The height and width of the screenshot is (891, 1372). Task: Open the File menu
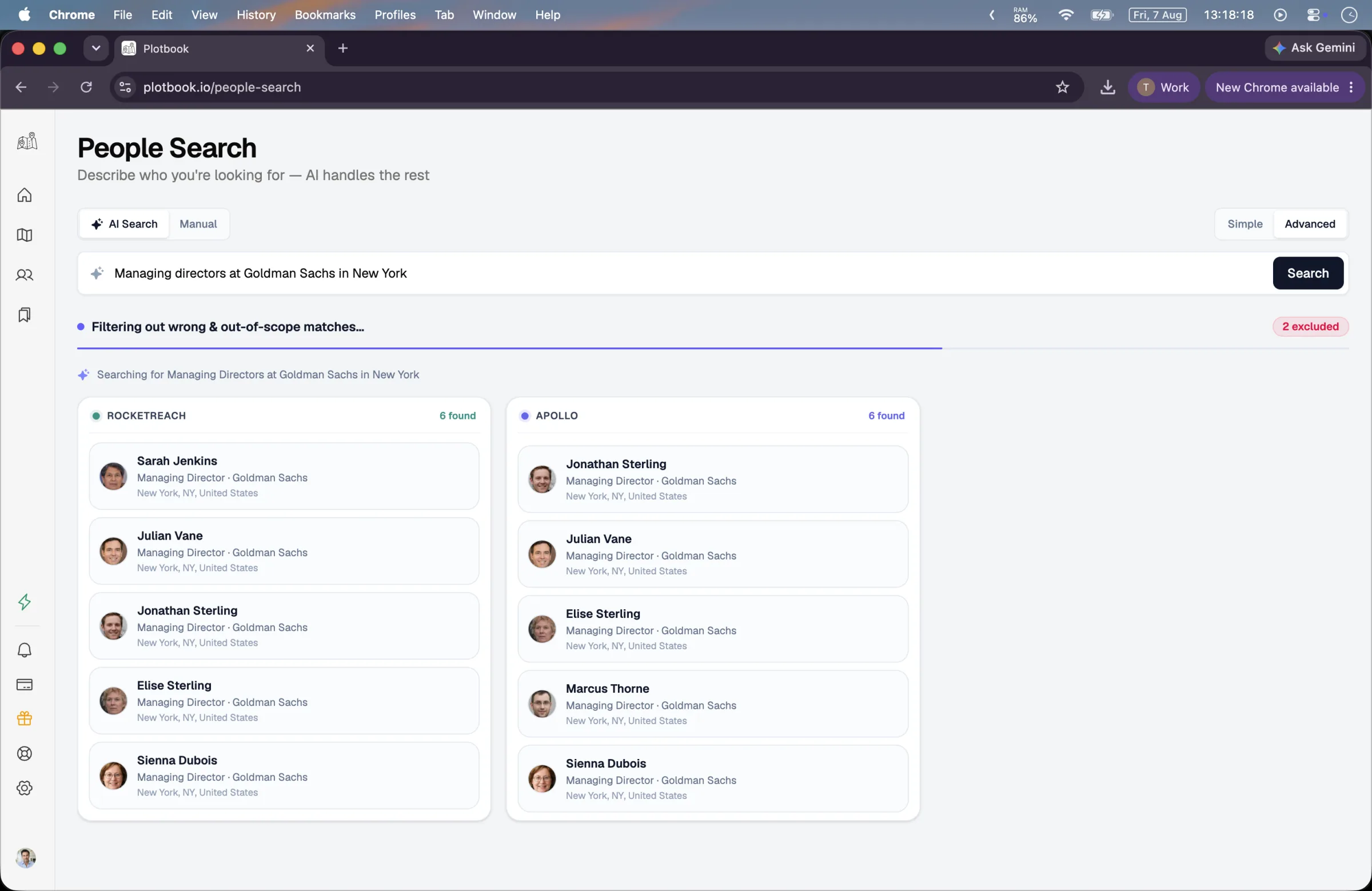[x=122, y=14]
